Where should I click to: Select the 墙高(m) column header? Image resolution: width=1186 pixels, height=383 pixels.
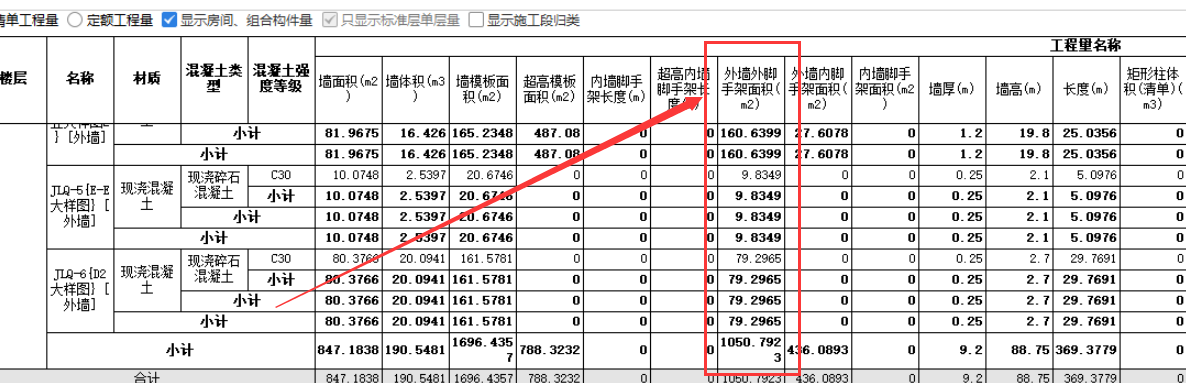(x=1020, y=89)
